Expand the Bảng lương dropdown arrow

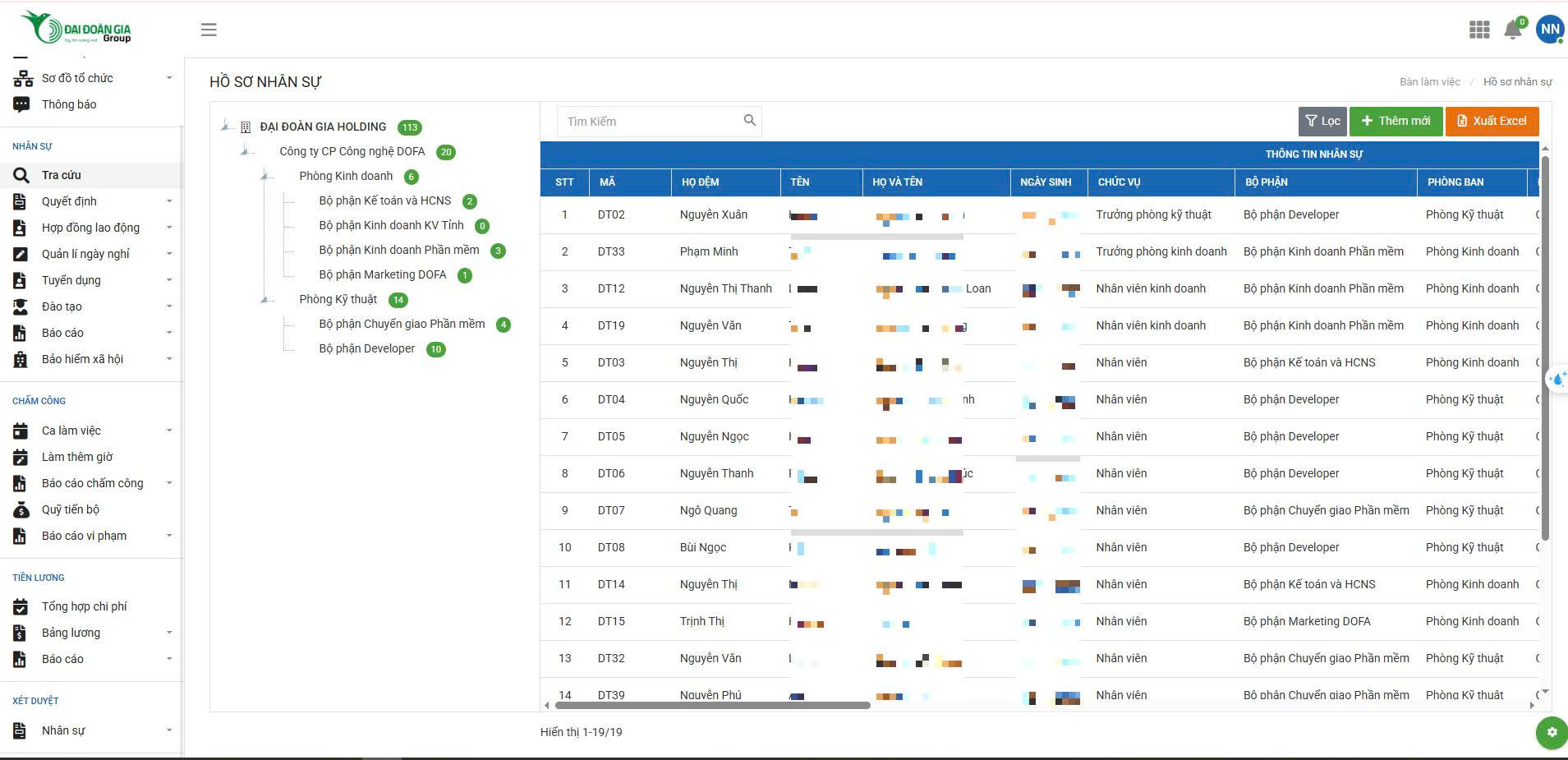[x=169, y=633]
